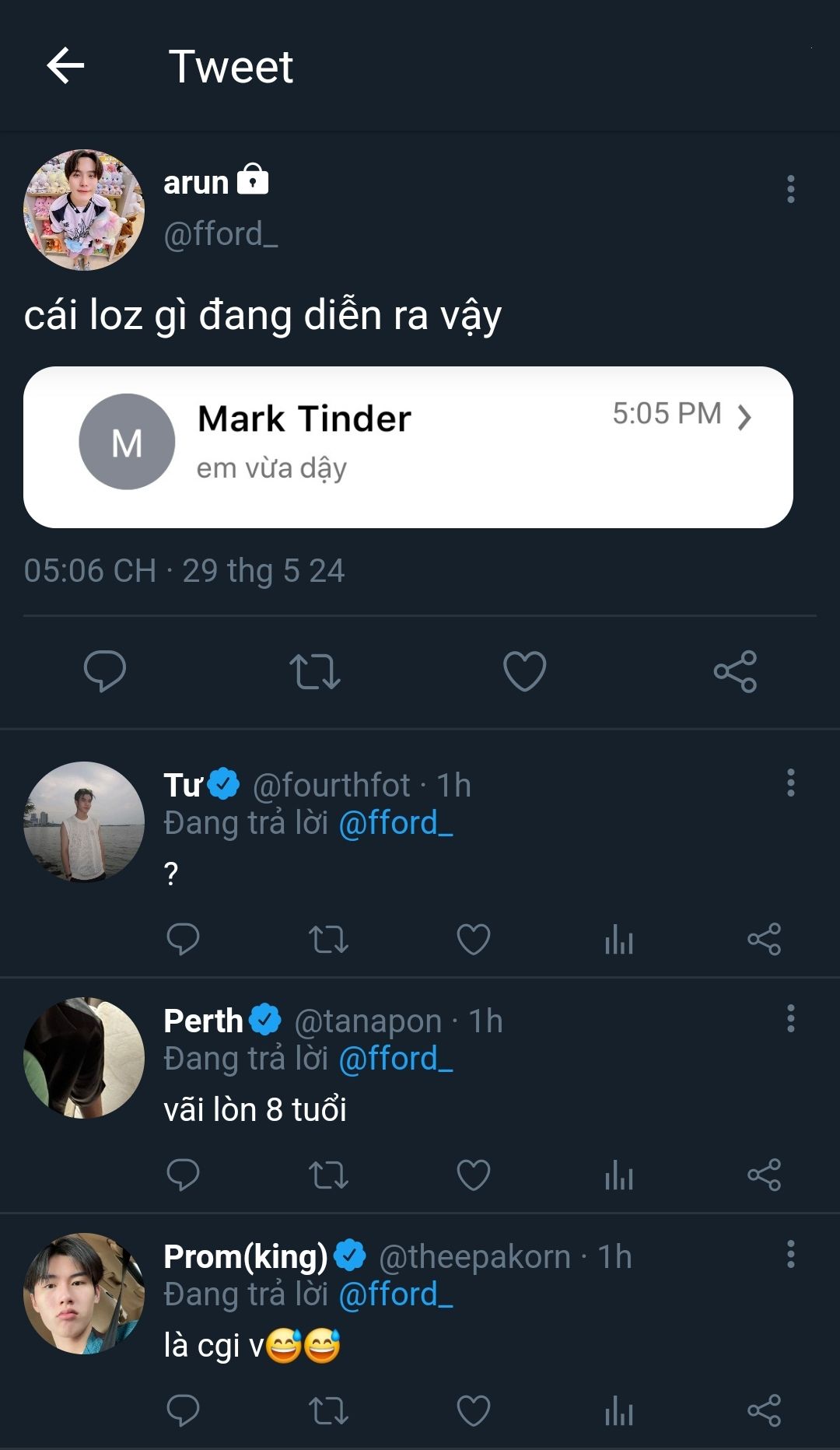Image resolution: width=840 pixels, height=1450 pixels.
Task: Open arun's profile picture
Action: pos(84,210)
